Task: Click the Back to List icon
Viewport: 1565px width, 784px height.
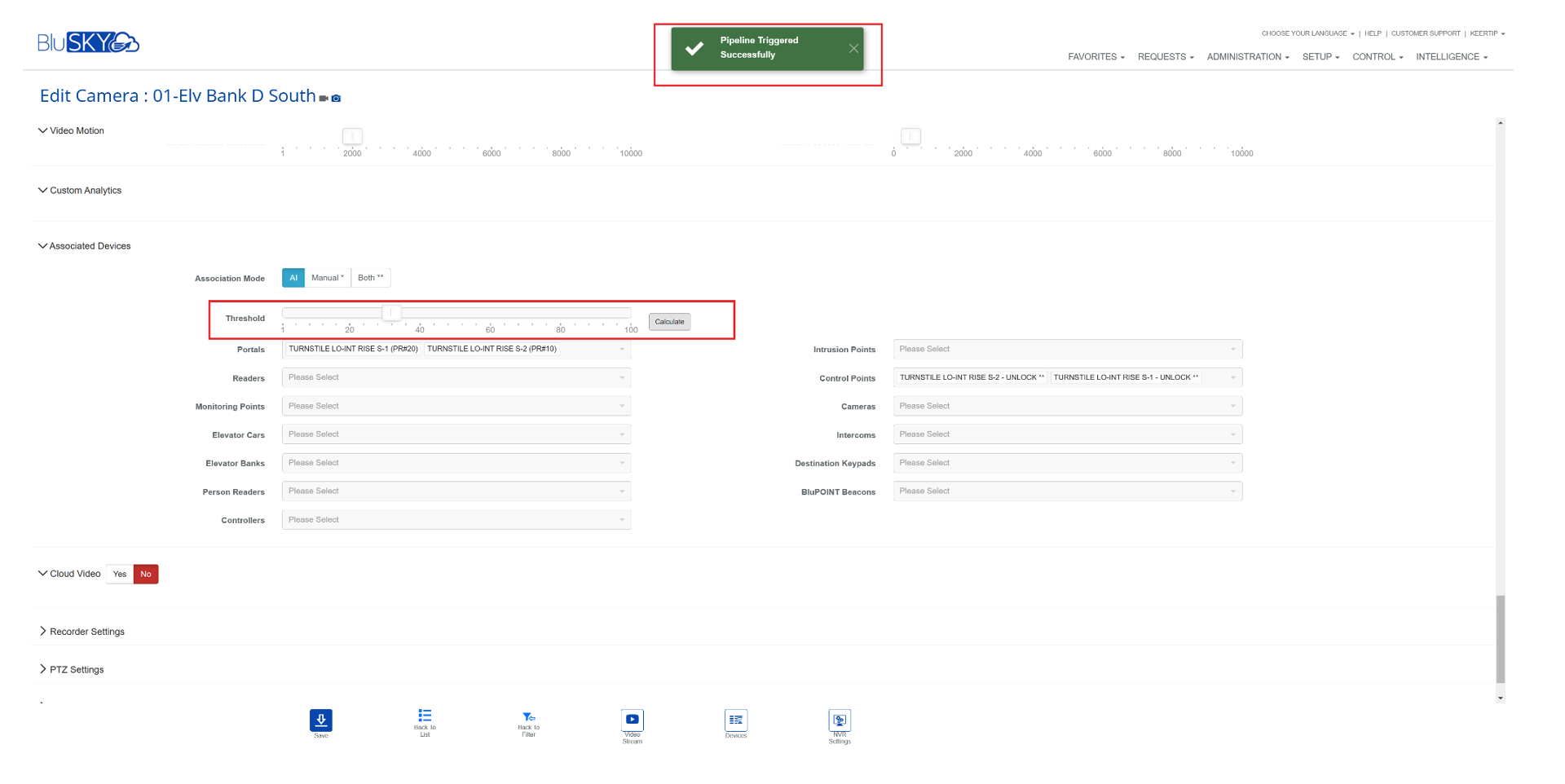Action: (425, 716)
